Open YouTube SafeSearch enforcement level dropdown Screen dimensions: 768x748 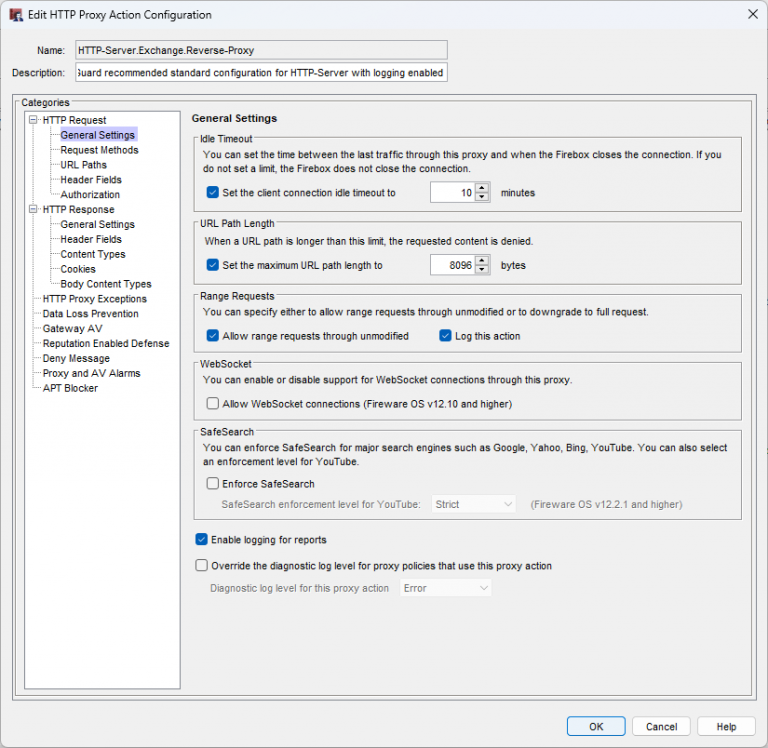473,504
